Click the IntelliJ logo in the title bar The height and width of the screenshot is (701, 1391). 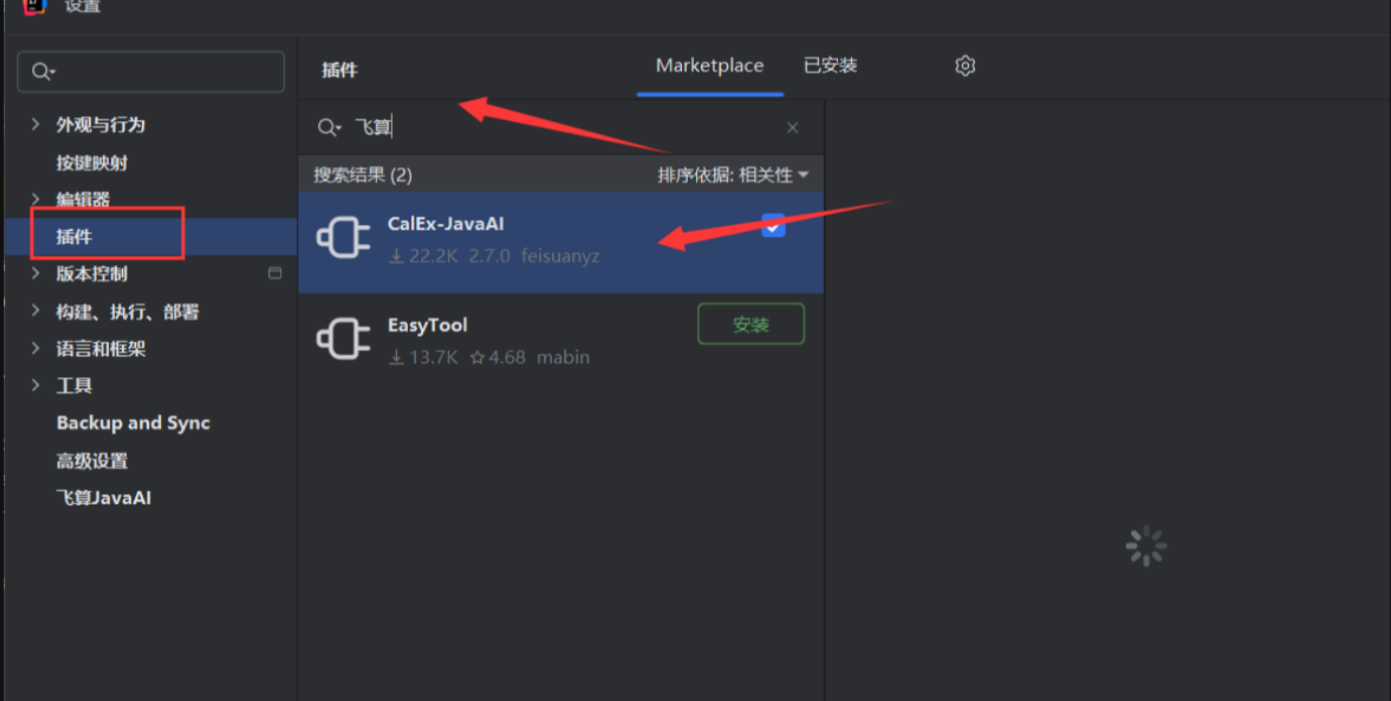point(35,6)
